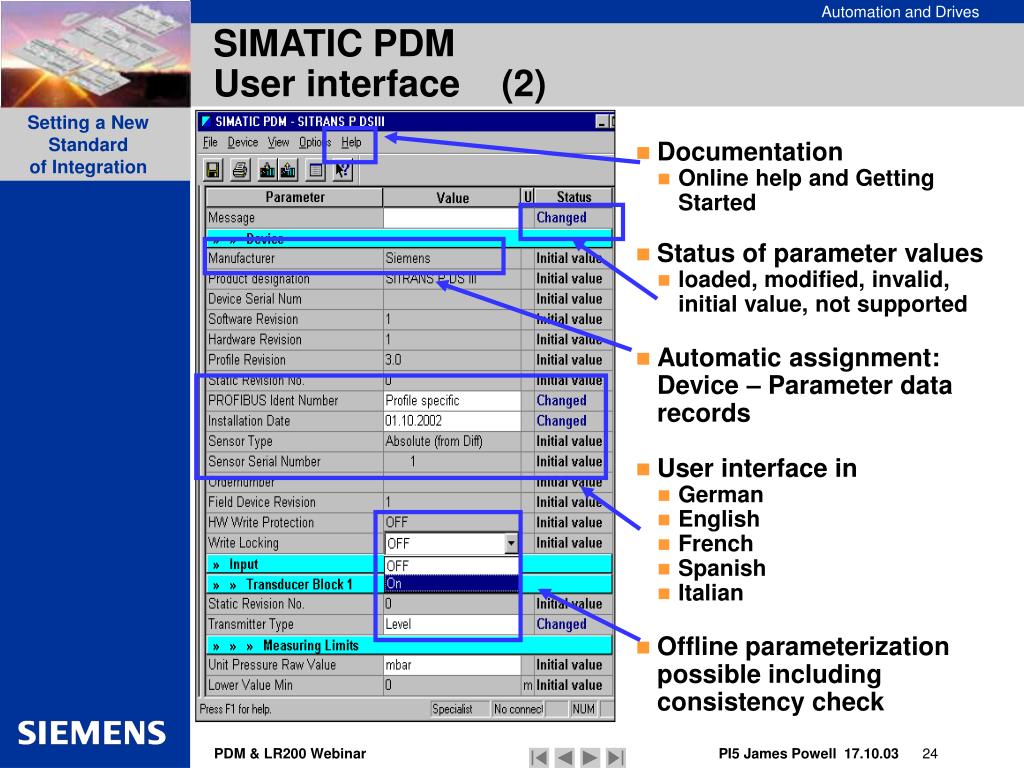Open the File menu
Viewport: 1024px width, 768px height.
[210, 142]
